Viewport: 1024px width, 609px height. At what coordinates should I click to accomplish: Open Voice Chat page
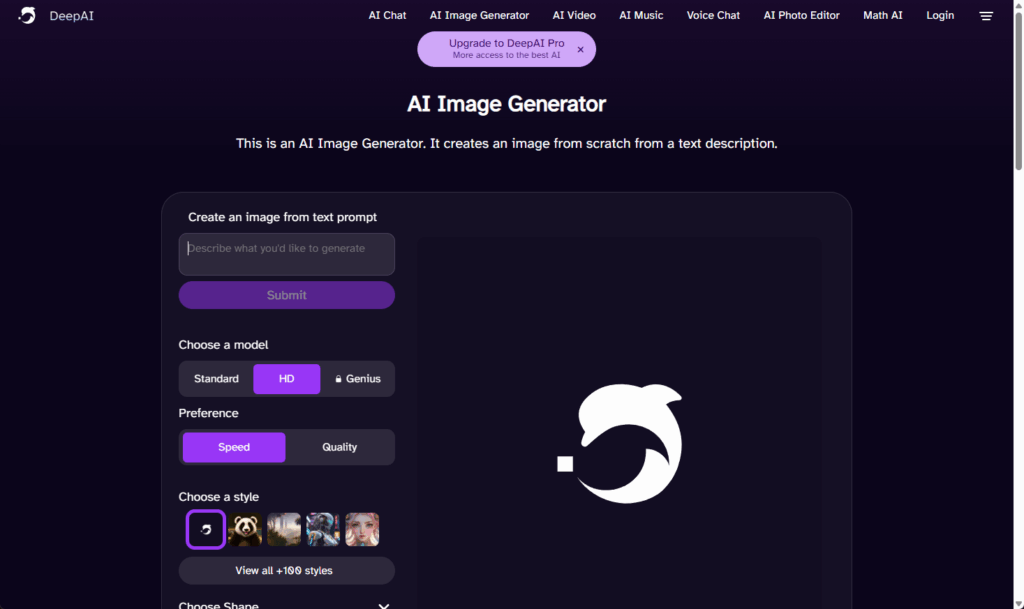pyautogui.click(x=713, y=15)
